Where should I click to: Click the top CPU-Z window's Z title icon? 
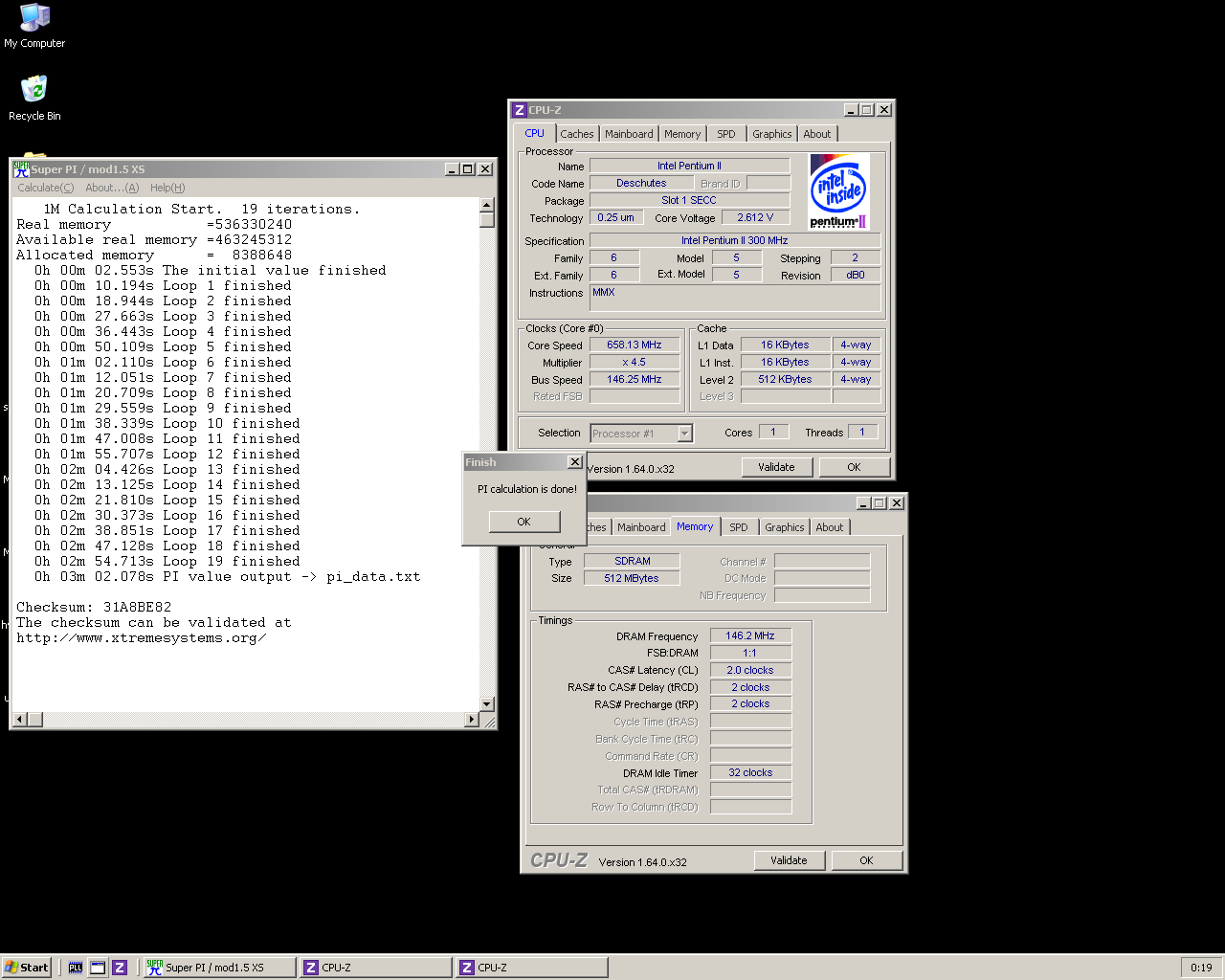(519, 110)
